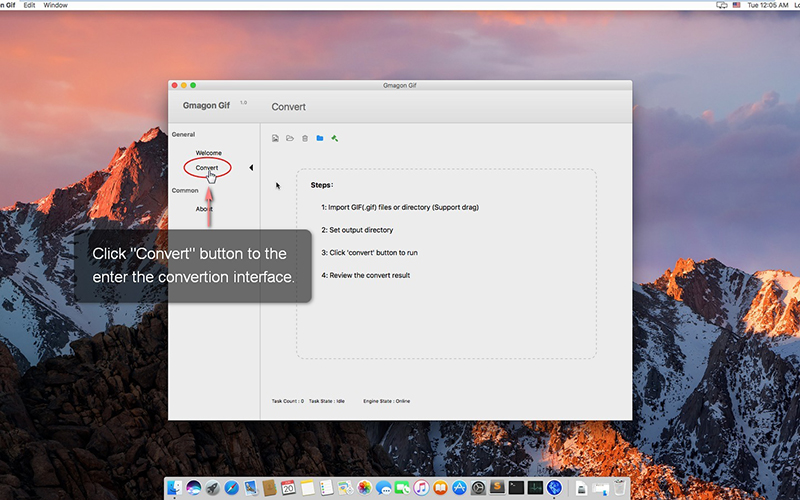800x500 pixels.
Task: Click the dashed Steps drop area
Action: coord(446,264)
